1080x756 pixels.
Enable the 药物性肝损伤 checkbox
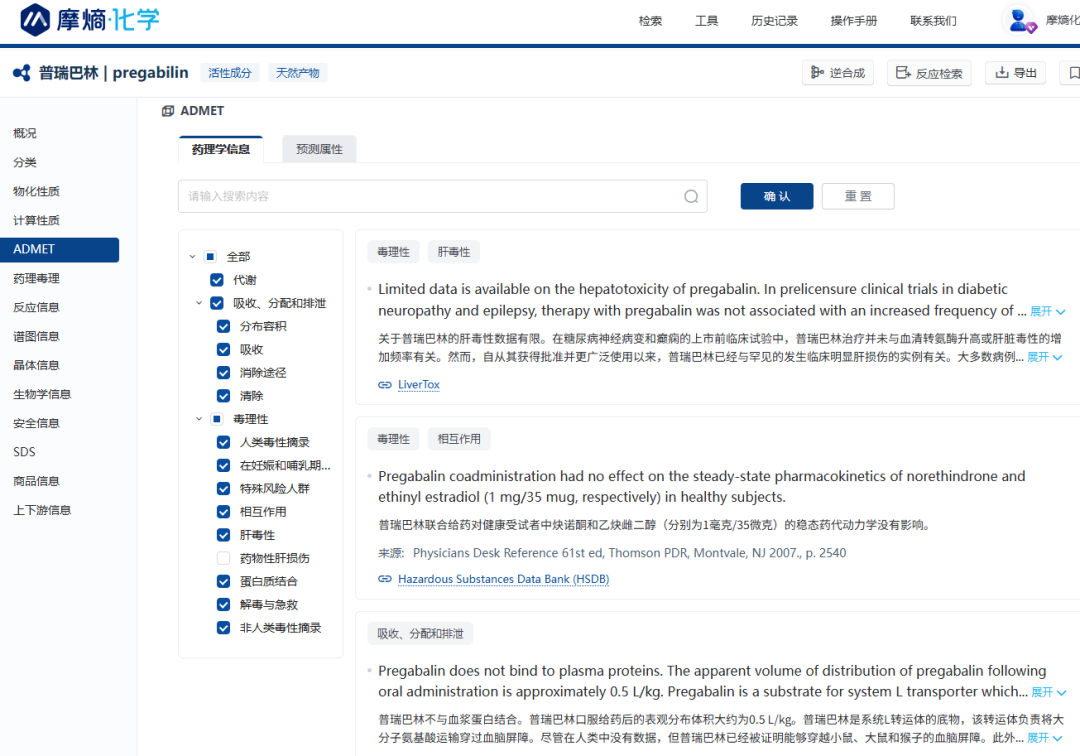(223, 558)
